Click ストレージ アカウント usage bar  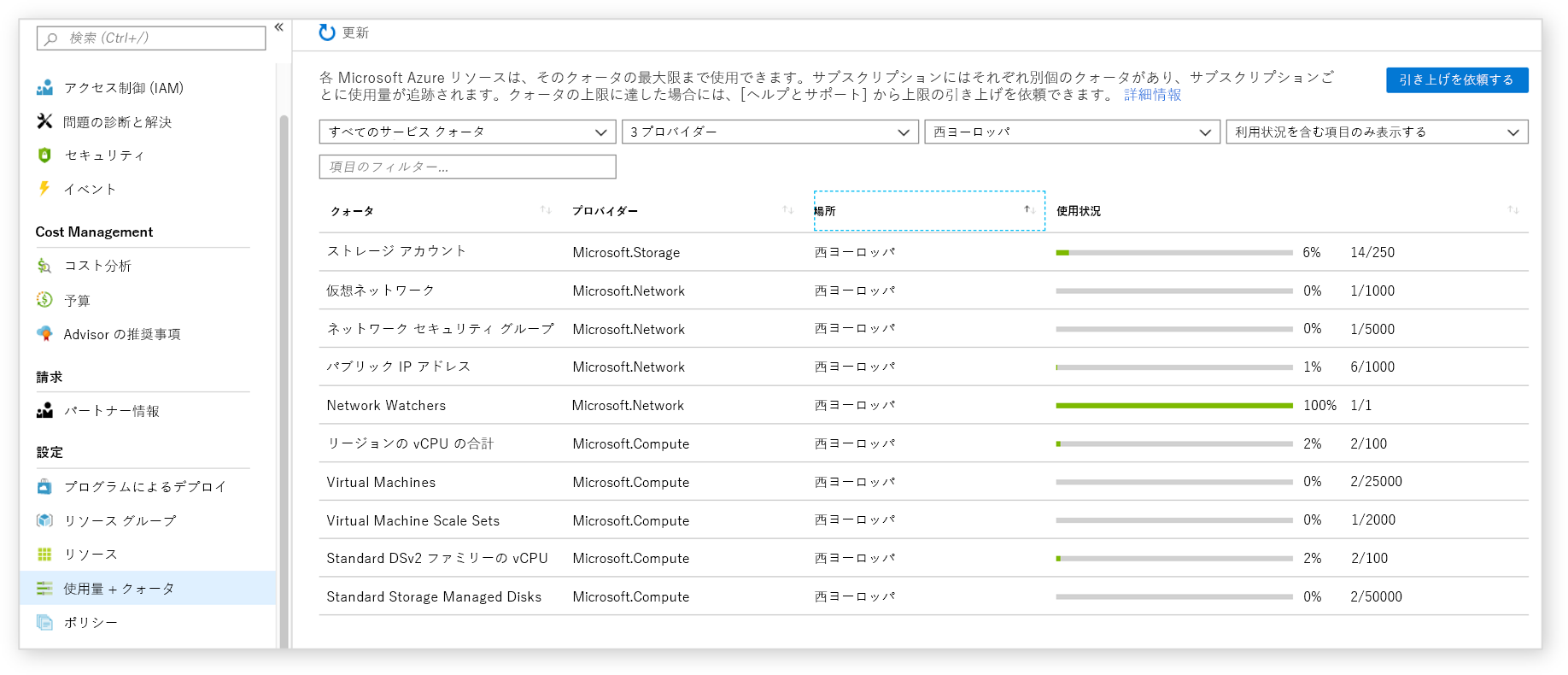(1174, 252)
